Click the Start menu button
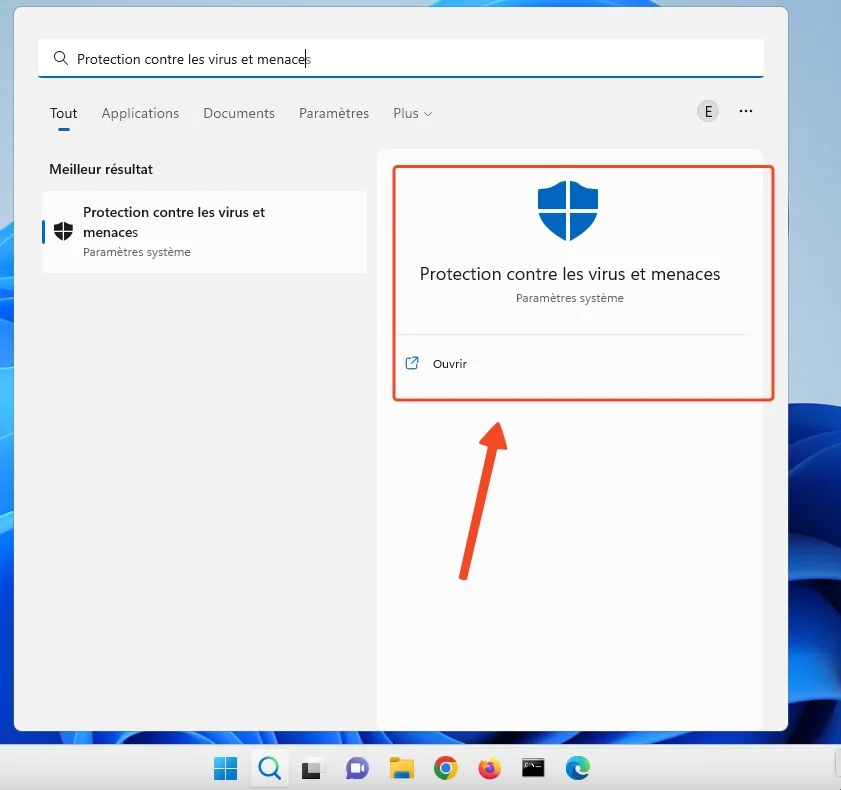 tap(225, 768)
